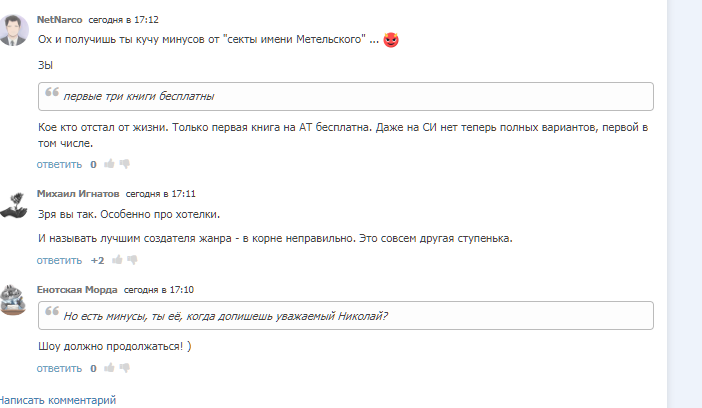Like NetNarco's comment with thumbs up
702x408 pixels.
pyautogui.click(x=109, y=163)
